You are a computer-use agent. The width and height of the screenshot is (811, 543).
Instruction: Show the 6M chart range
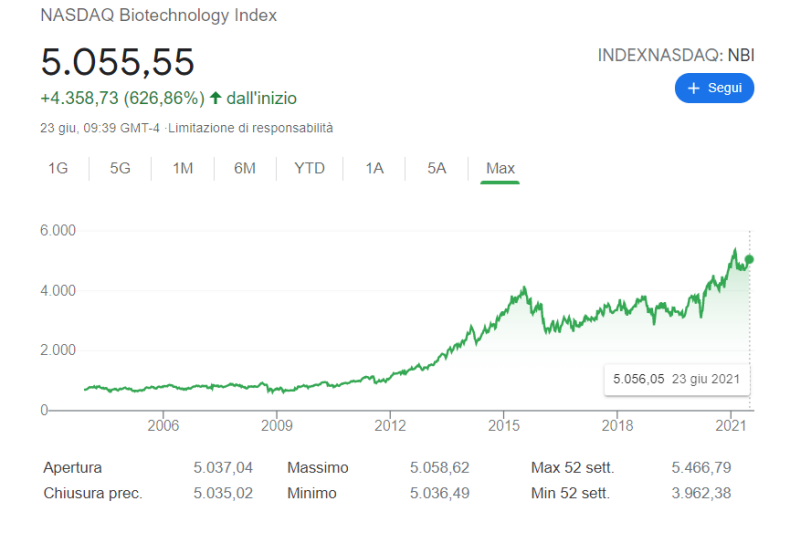pos(245,169)
